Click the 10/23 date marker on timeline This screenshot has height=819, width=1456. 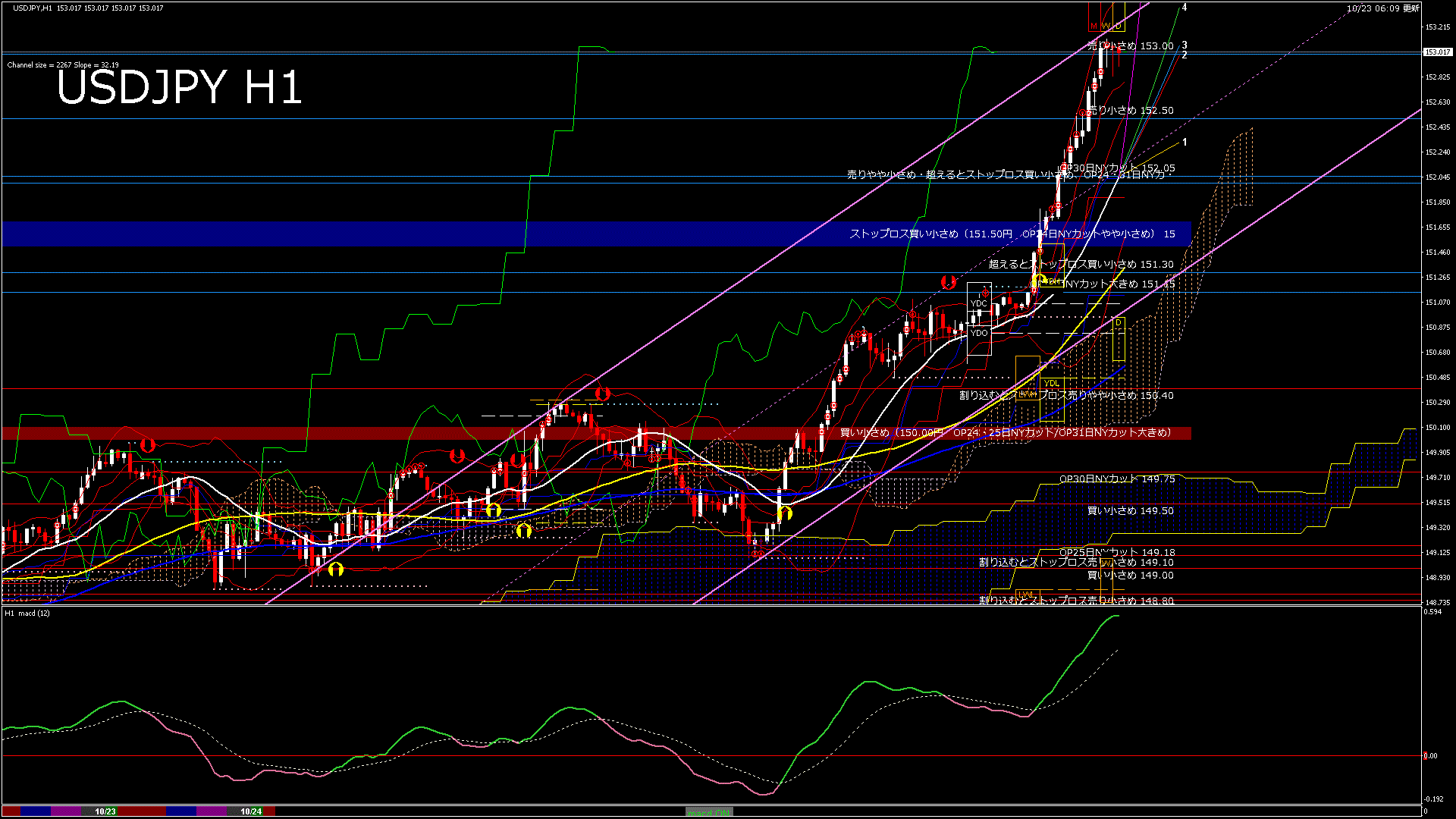click(x=105, y=811)
